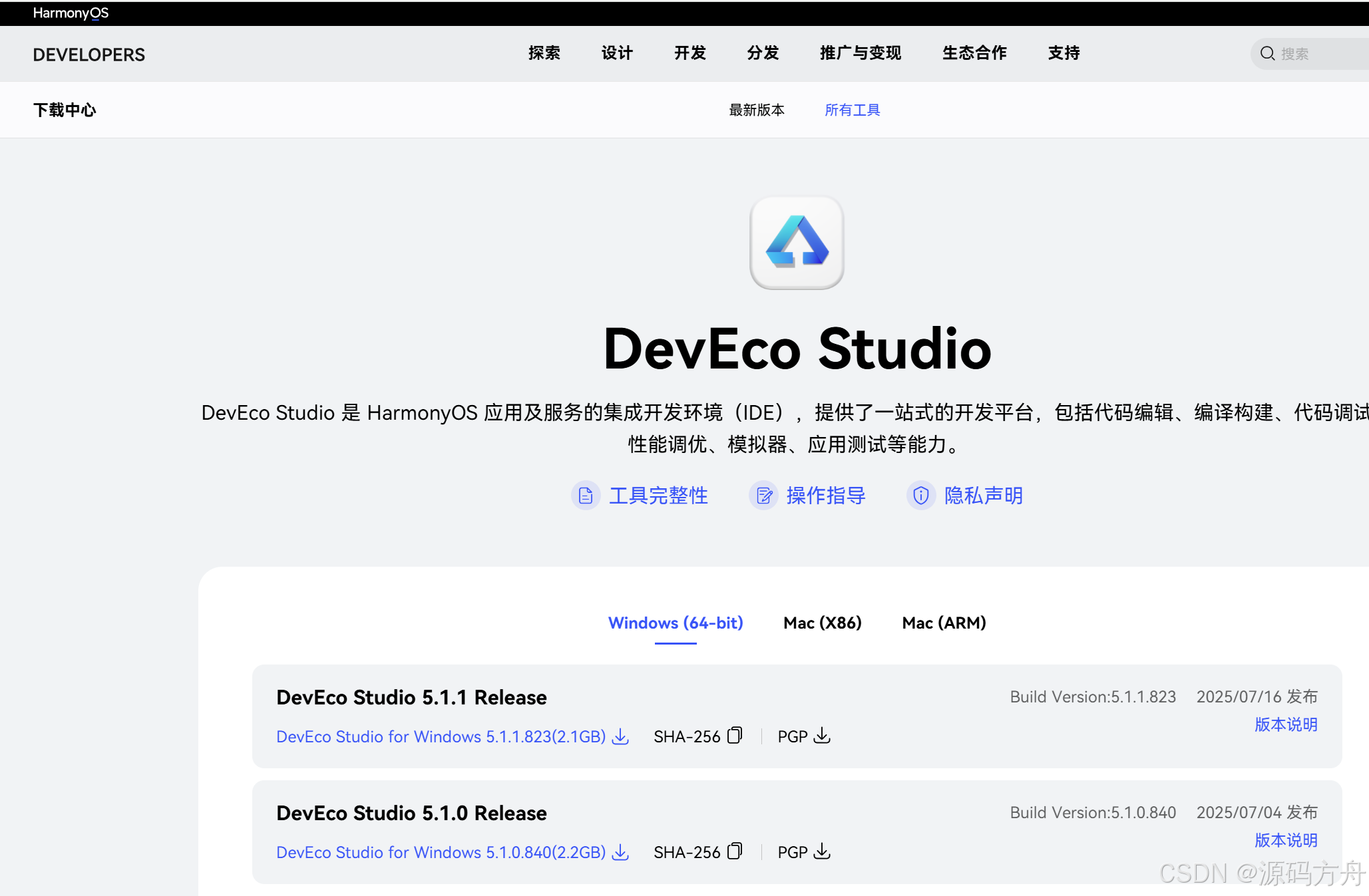Viewport: 1369px width, 896px height.
Task: Open 版本说明 for the 5.1.1 Release
Action: 1286,724
